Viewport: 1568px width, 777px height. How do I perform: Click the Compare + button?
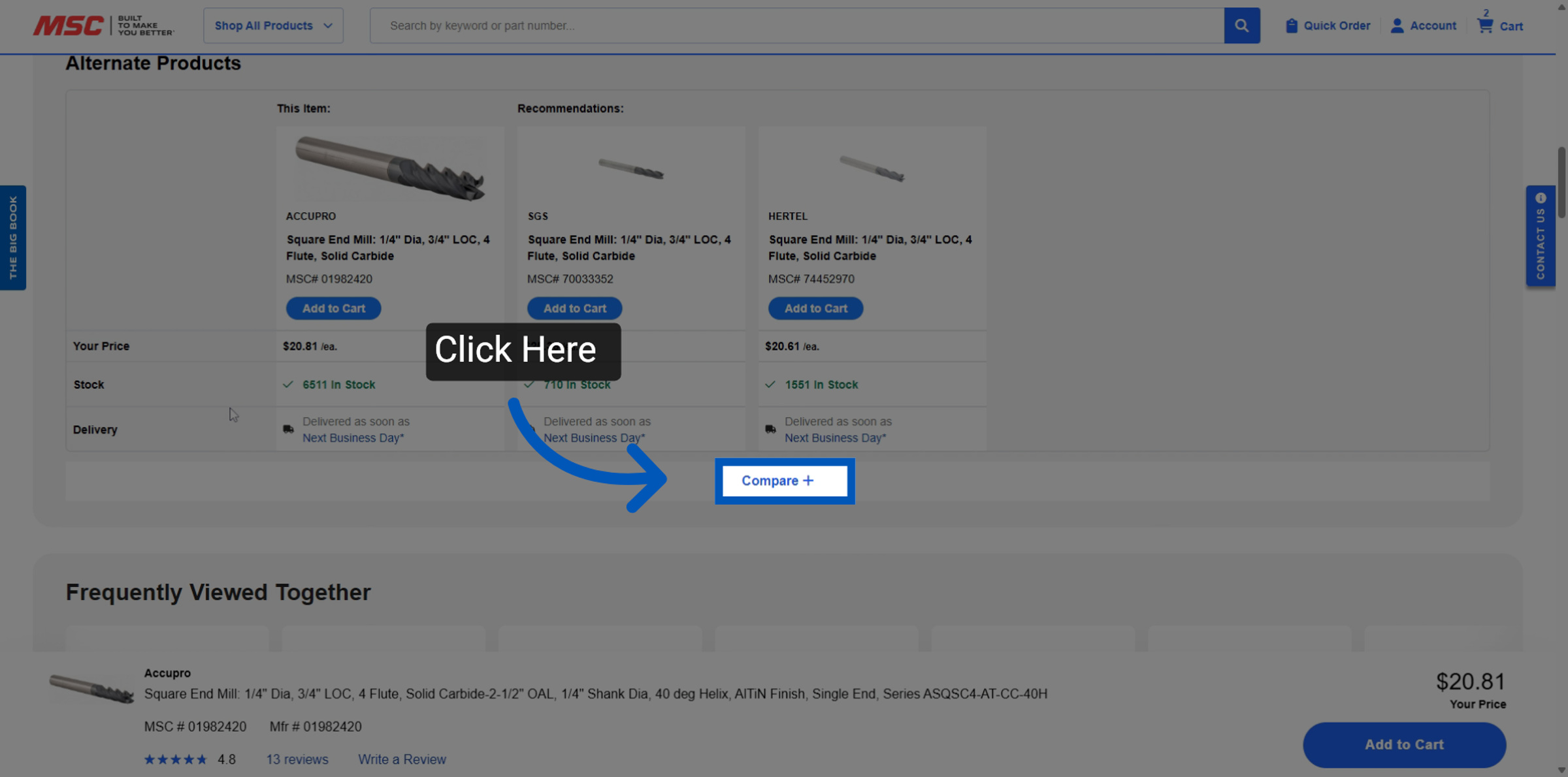(x=784, y=481)
